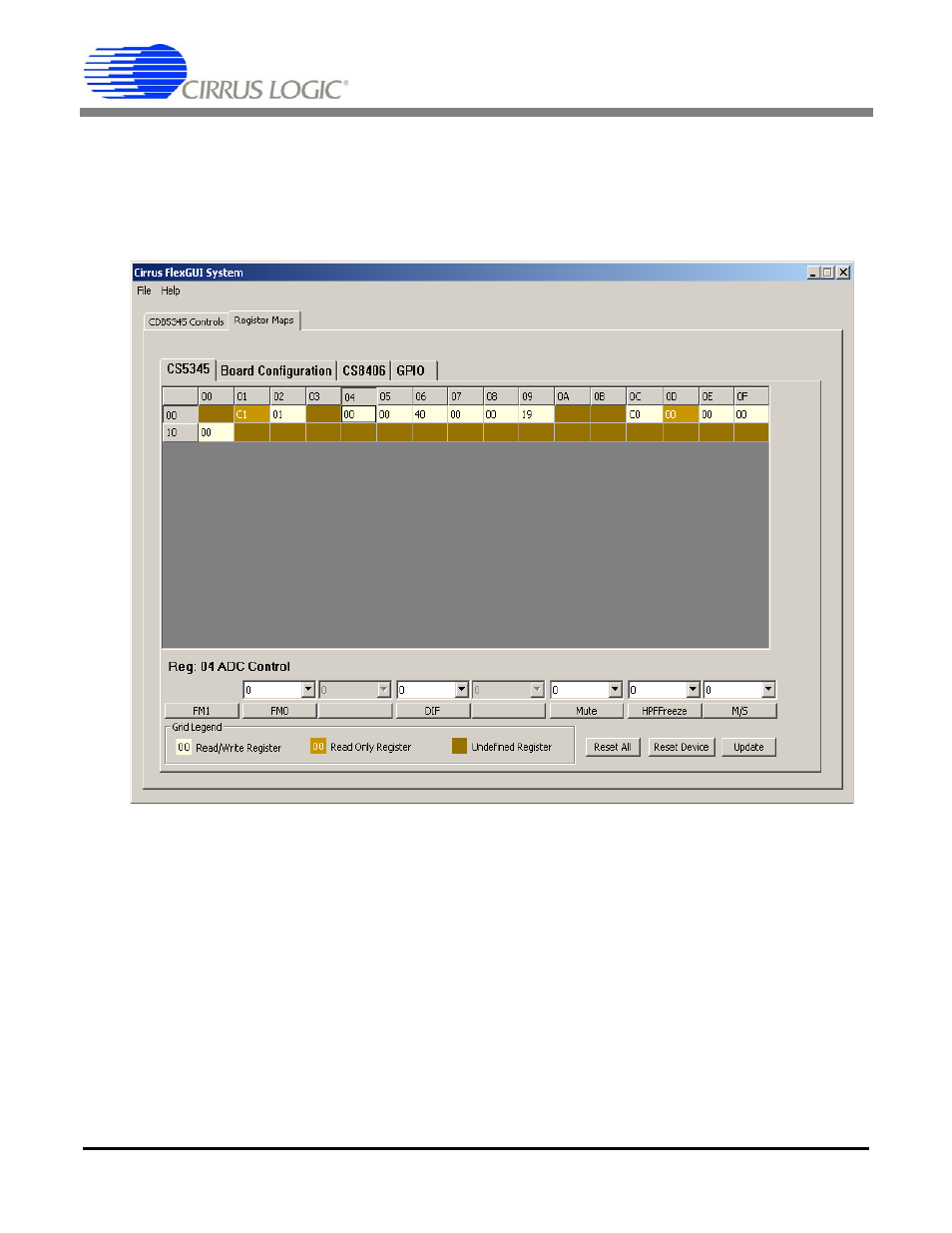This screenshot has width=952, height=1233.
Task: Click column header 05
Action: 394,396
